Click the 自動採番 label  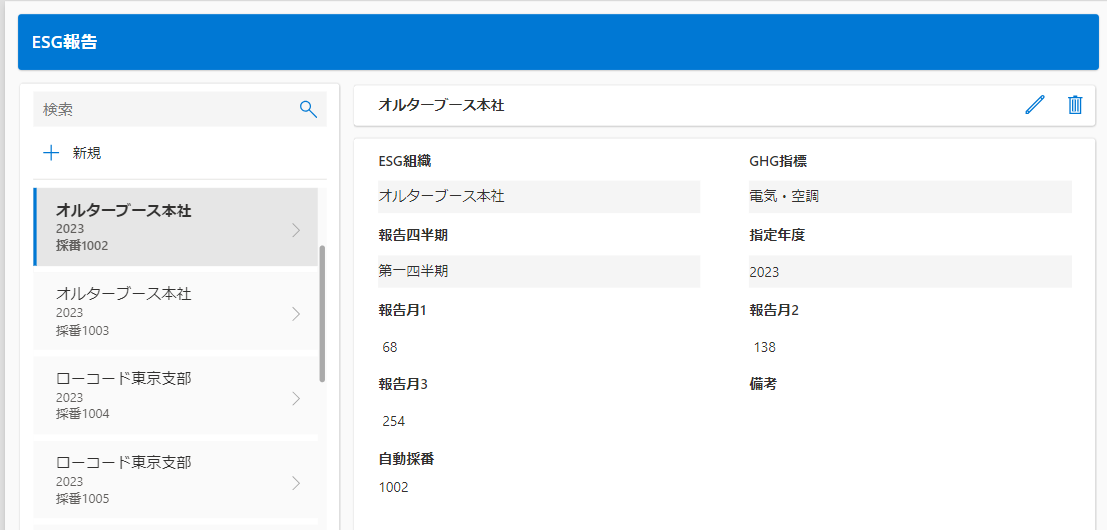coord(406,460)
